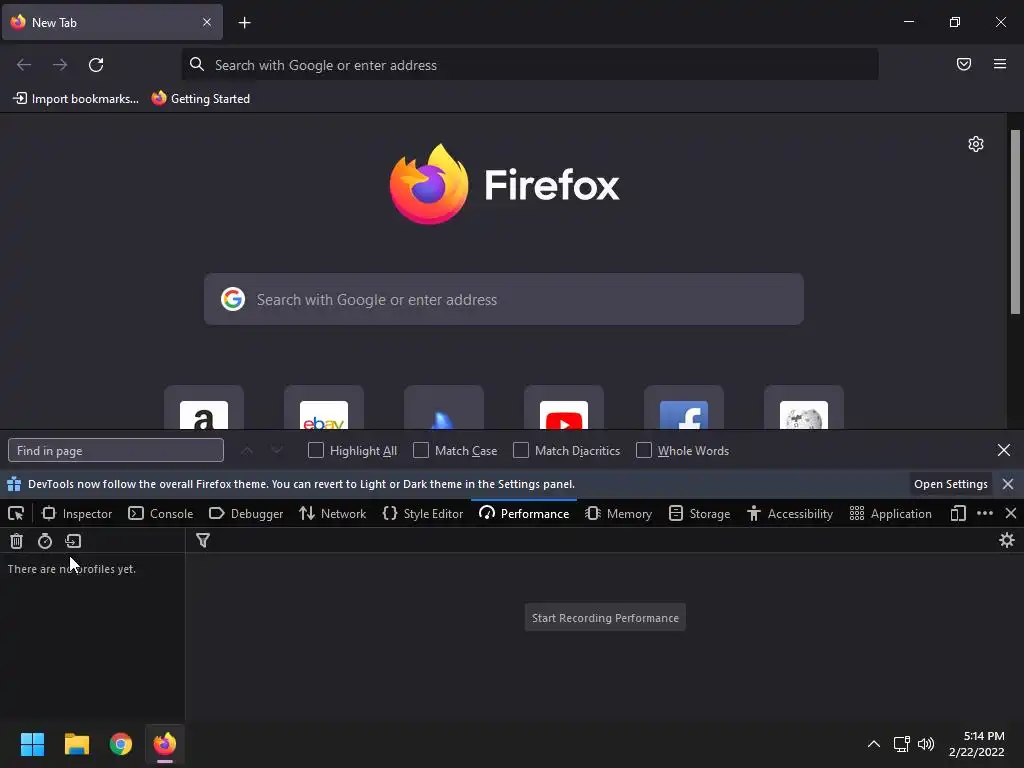Switch to the Memory tab
Viewport: 1024px width, 768px height.
pos(619,514)
